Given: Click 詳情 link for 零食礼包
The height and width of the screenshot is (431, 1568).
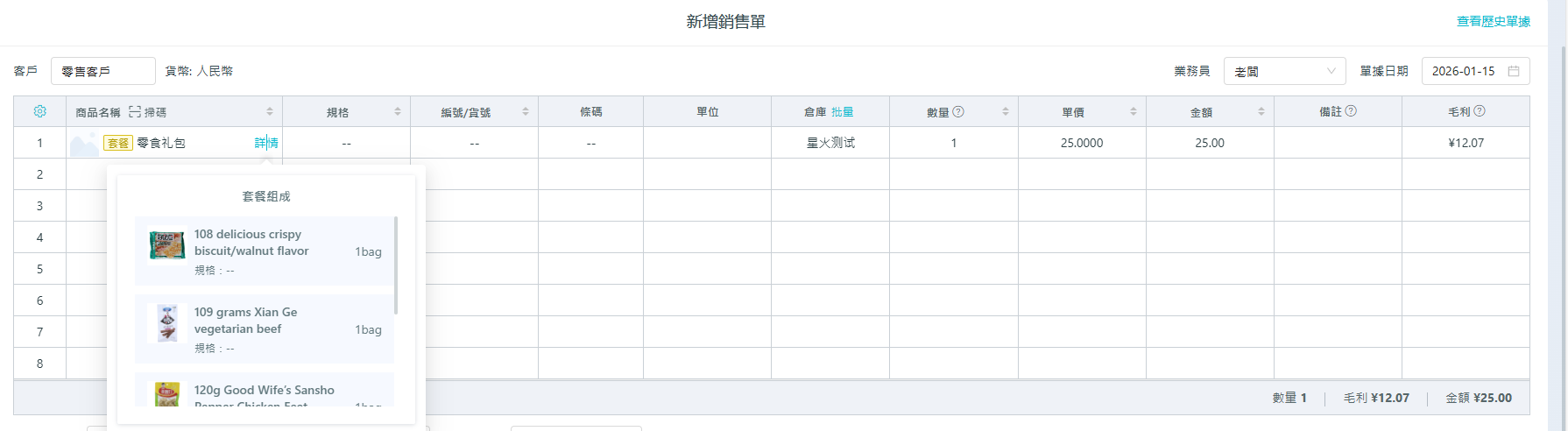Looking at the screenshot, I should [266, 143].
